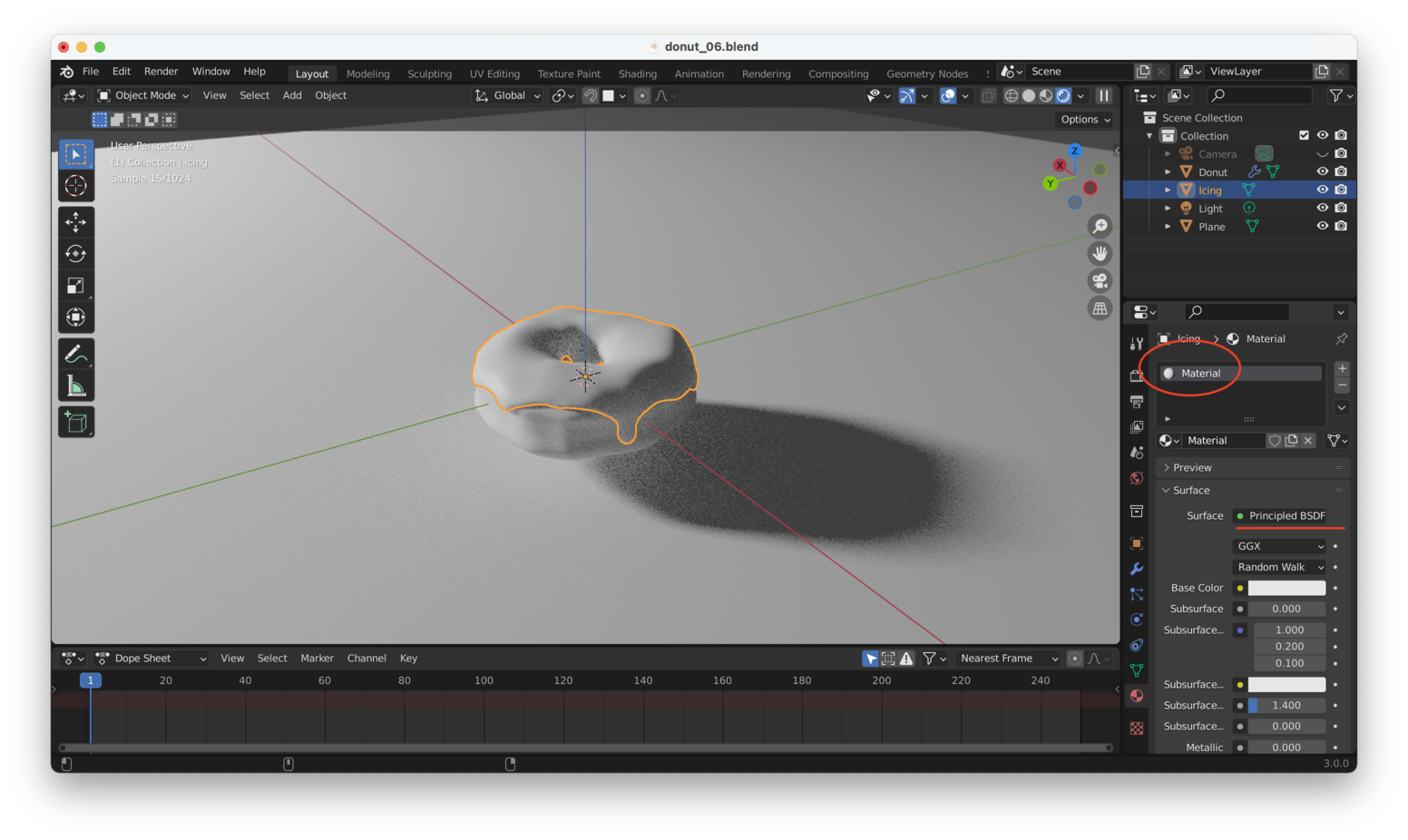This screenshot has height=840, width=1408.
Task: Open the Texture properties tab (checker icon)
Action: pyautogui.click(x=1136, y=728)
